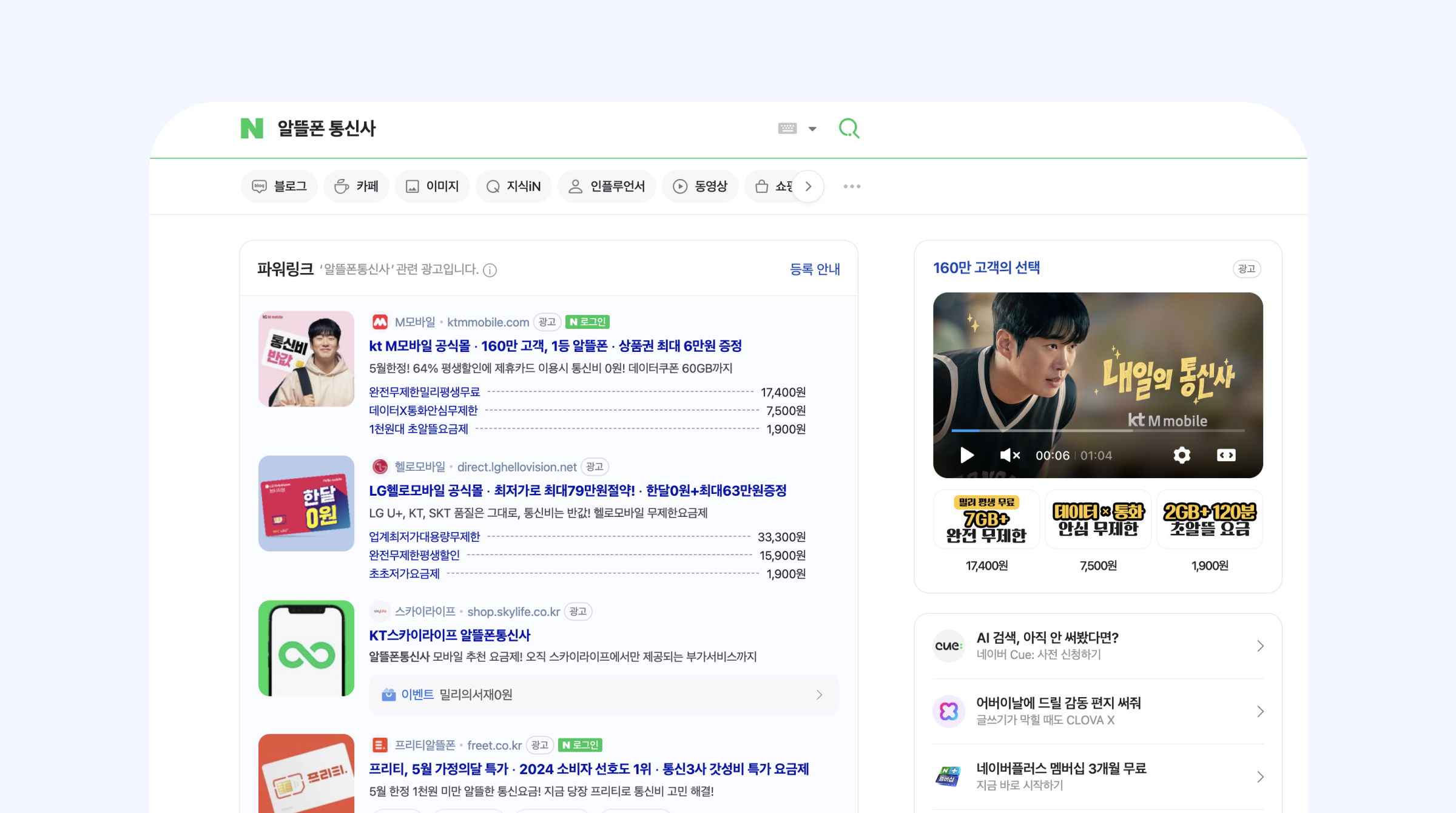Click the kt M mobile ad thumbnail
Image resolution: width=1456 pixels, height=813 pixels.
click(306, 359)
